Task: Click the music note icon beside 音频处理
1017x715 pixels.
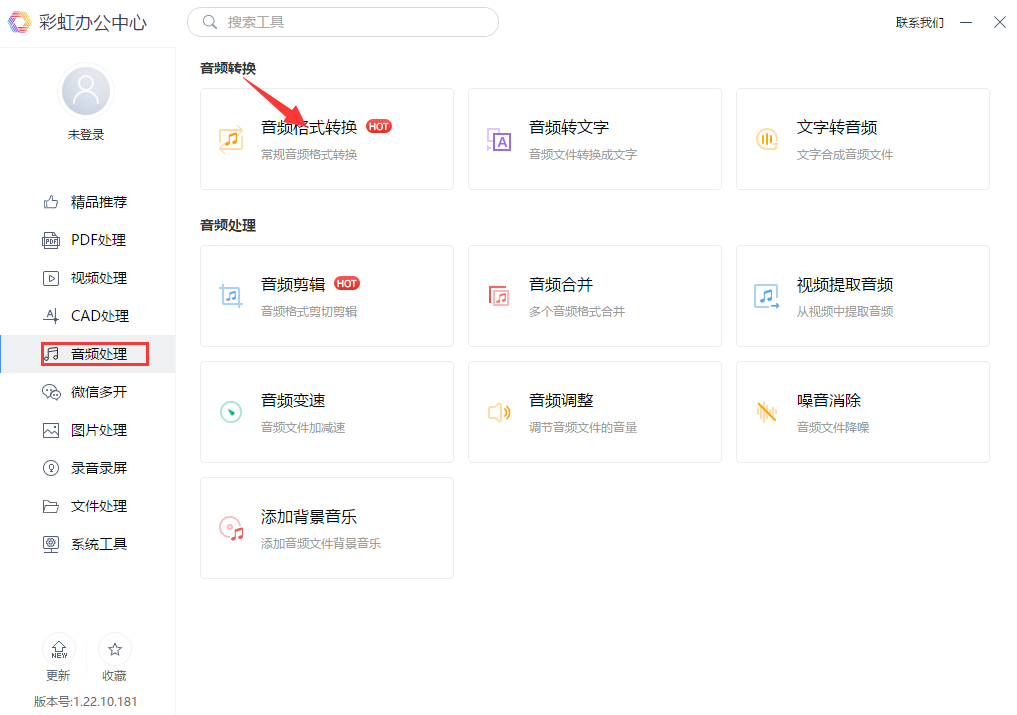Action: point(51,354)
